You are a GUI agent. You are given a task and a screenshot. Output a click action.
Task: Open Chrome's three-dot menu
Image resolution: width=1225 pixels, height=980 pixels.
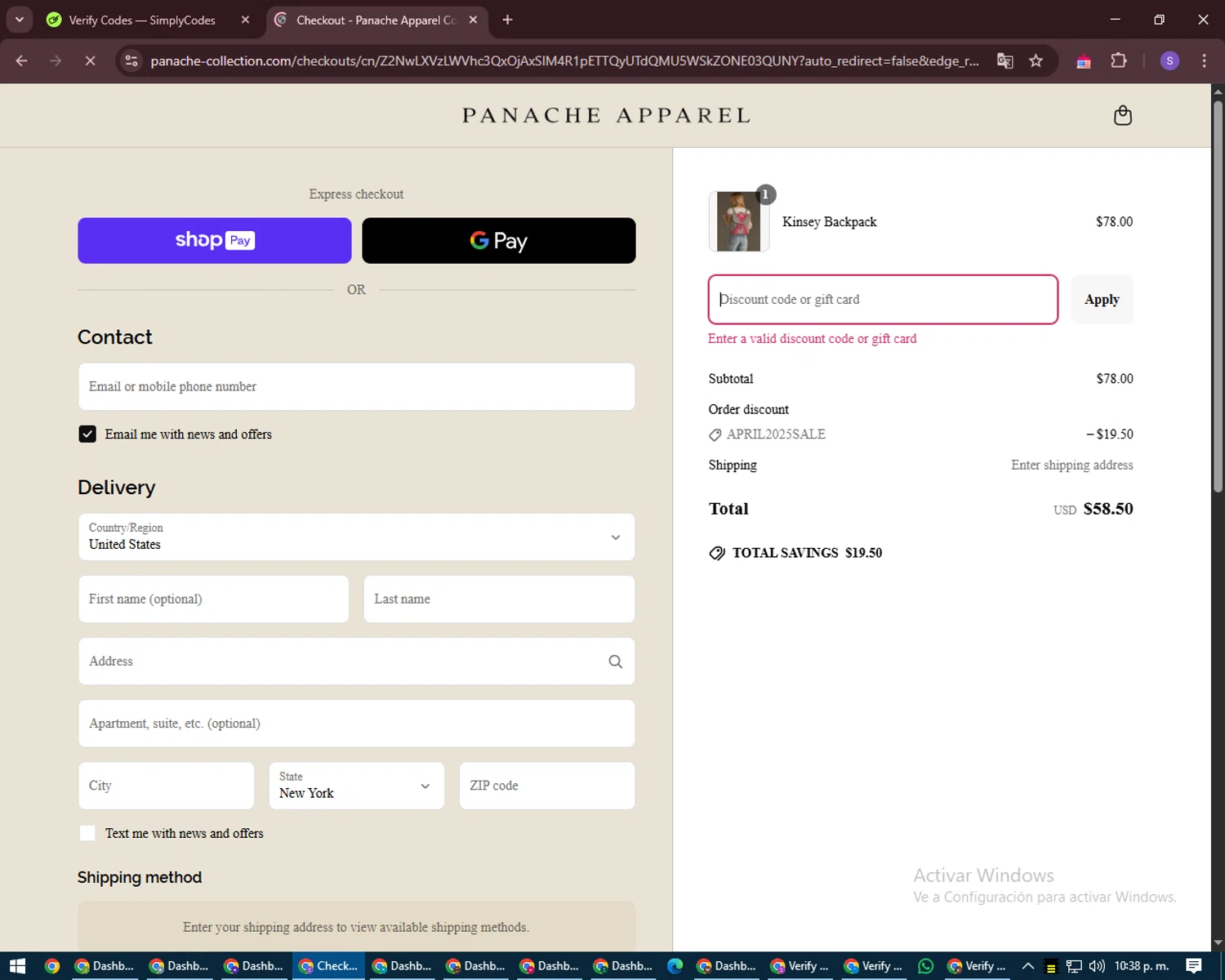pyautogui.click(x=1204, y=60)
